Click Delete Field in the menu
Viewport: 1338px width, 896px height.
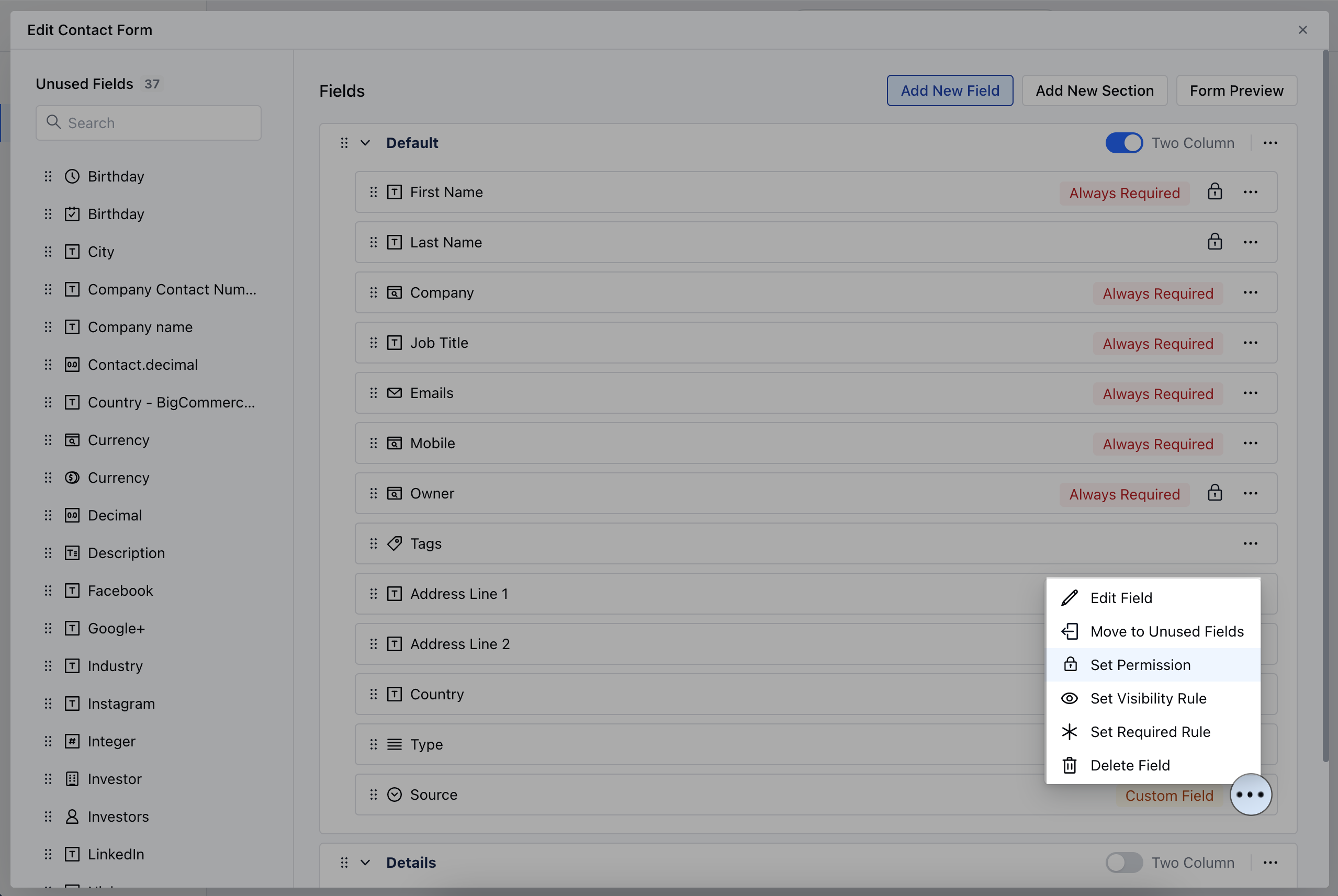[1129, 765]
